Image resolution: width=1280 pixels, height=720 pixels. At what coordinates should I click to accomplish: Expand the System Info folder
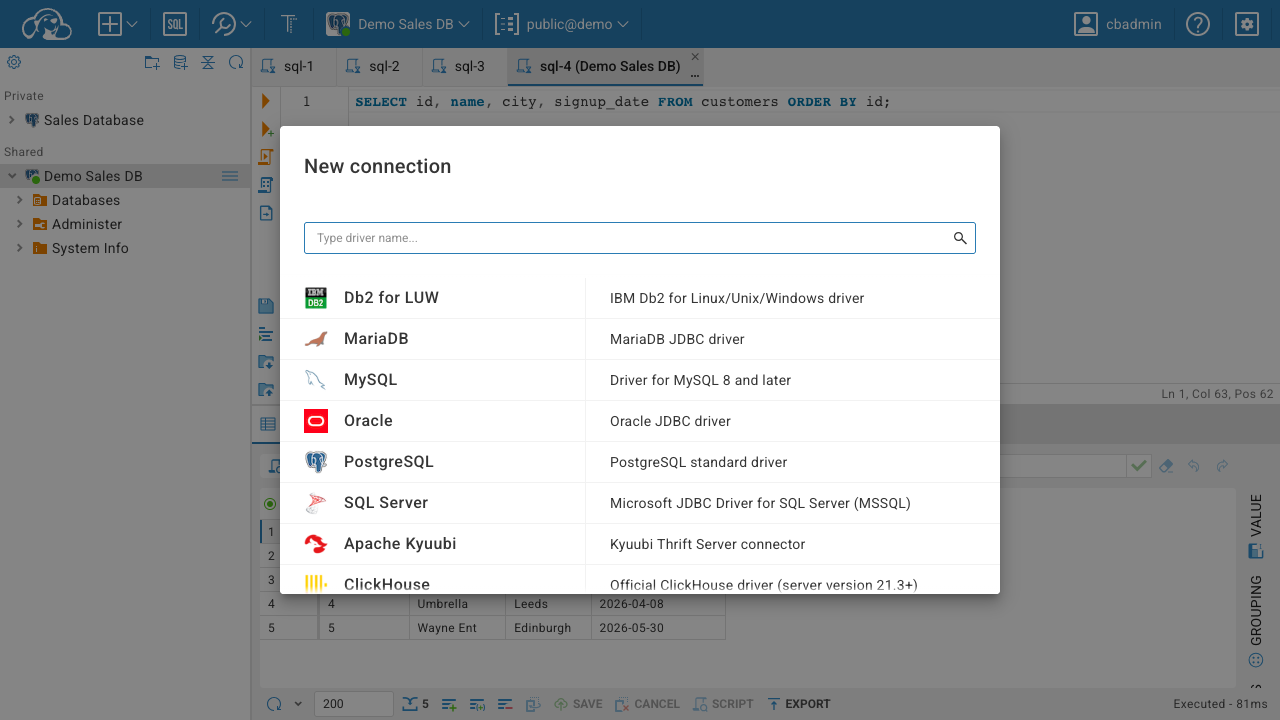tap(19, 248)
